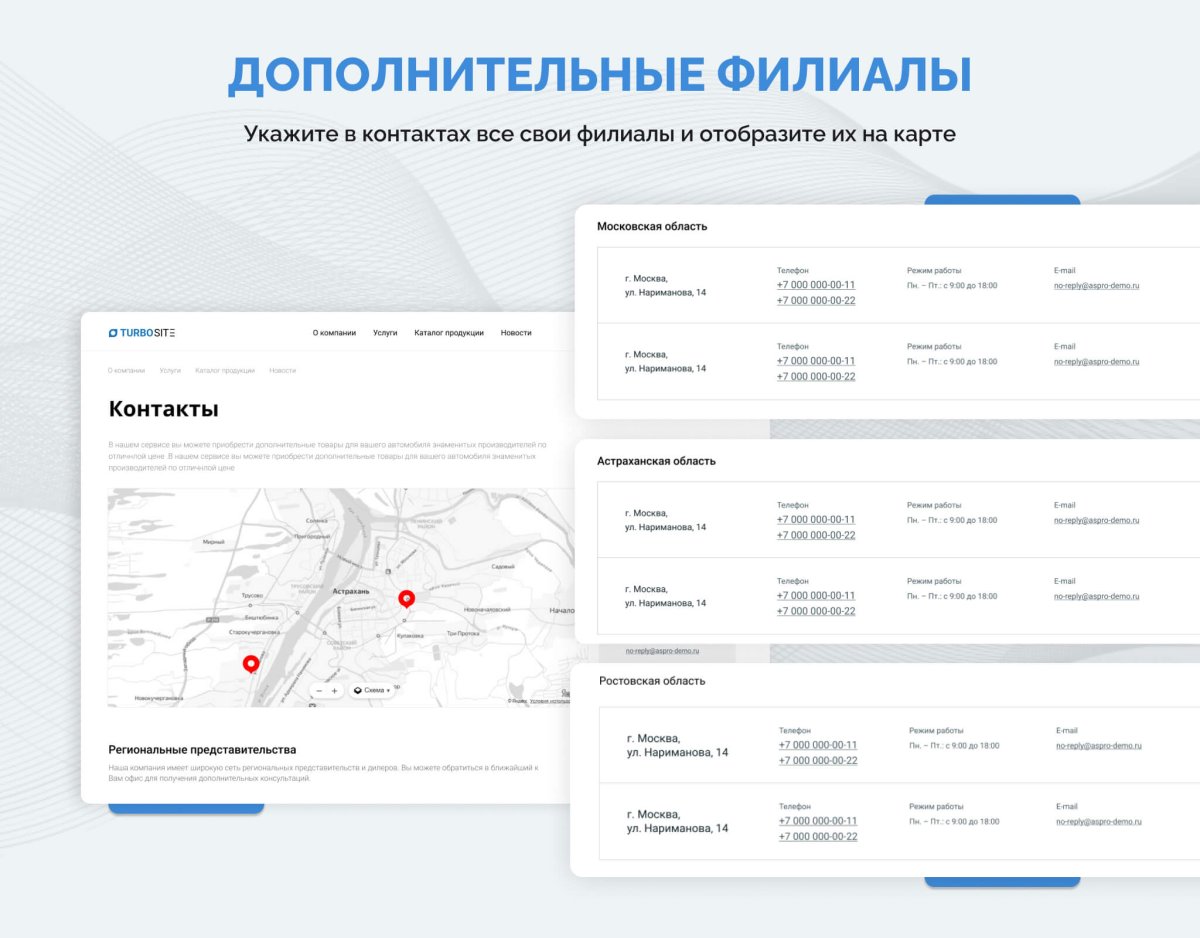Image resolution: width=1200 pixels, height=938 pixels.
Task: Click phone link +7 000 000-00-22 in Астраханская область card
Action: coord(815,535)
